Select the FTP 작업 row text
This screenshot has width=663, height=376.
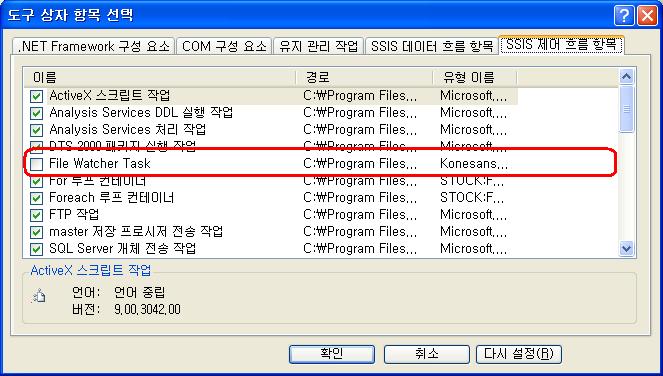[74, 214]
